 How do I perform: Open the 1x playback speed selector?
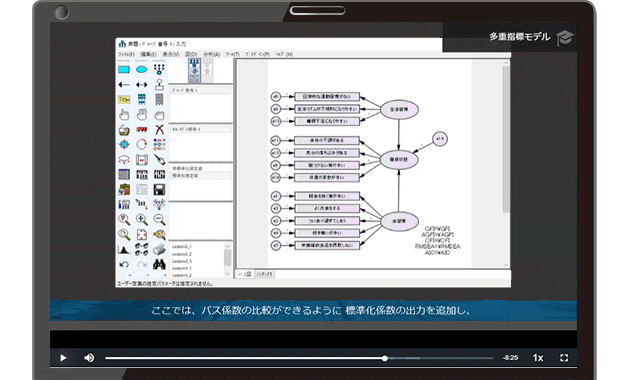[x=538, y=358]
